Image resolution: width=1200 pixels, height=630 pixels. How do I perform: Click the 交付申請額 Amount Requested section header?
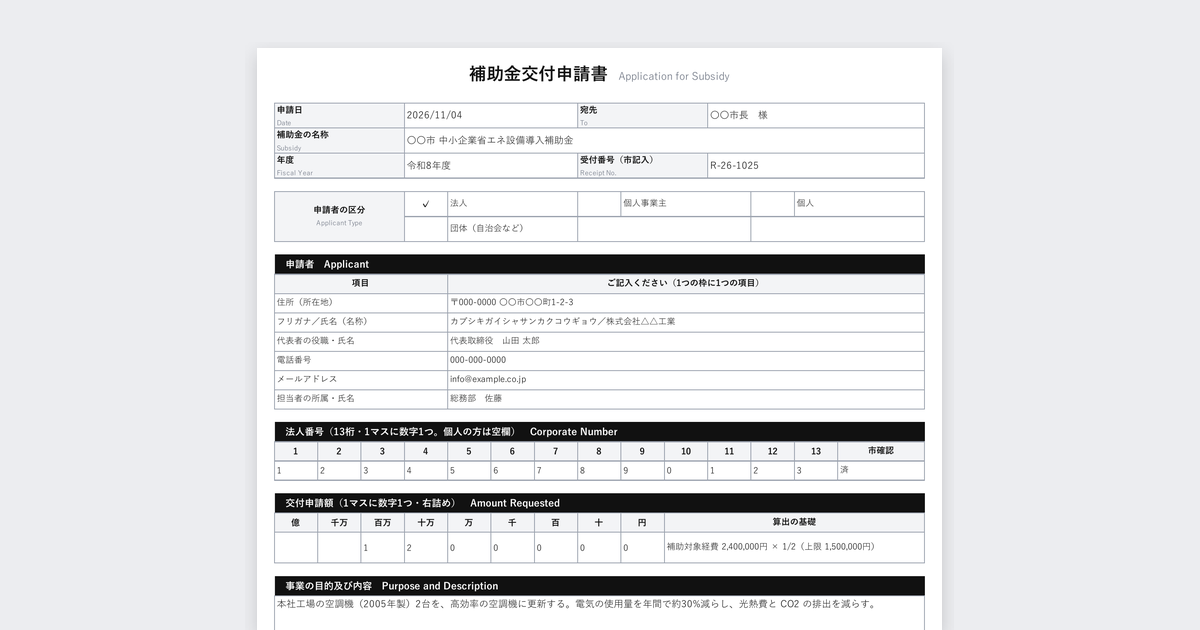(x=599, y=503)
